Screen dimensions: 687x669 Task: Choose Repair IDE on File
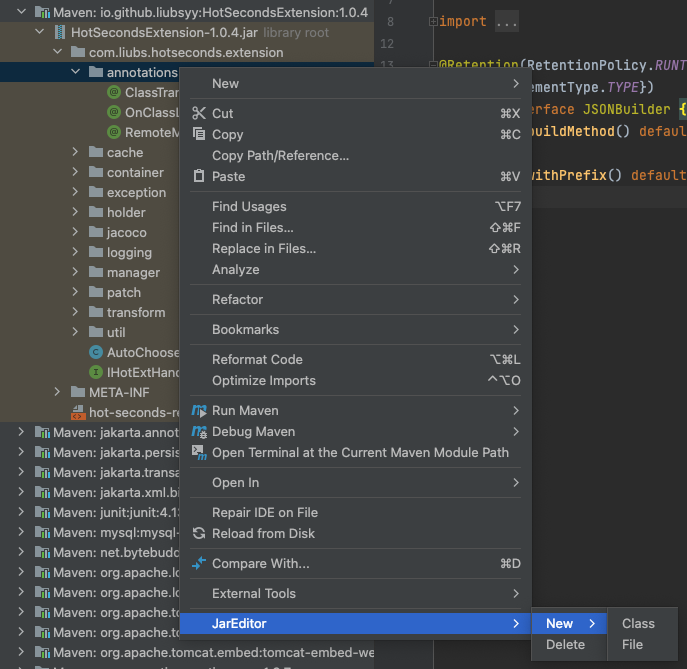click(355, 513)
